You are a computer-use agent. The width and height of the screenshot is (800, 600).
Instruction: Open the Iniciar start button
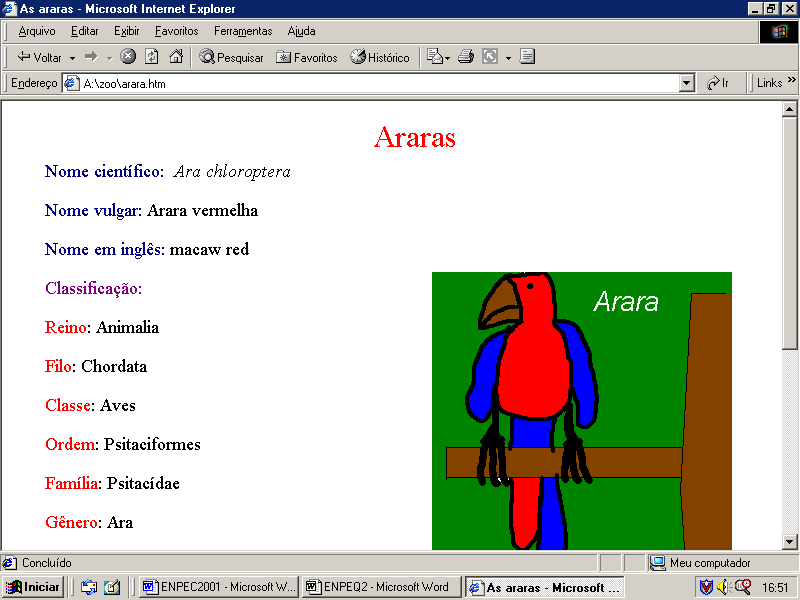click(33, 587)
